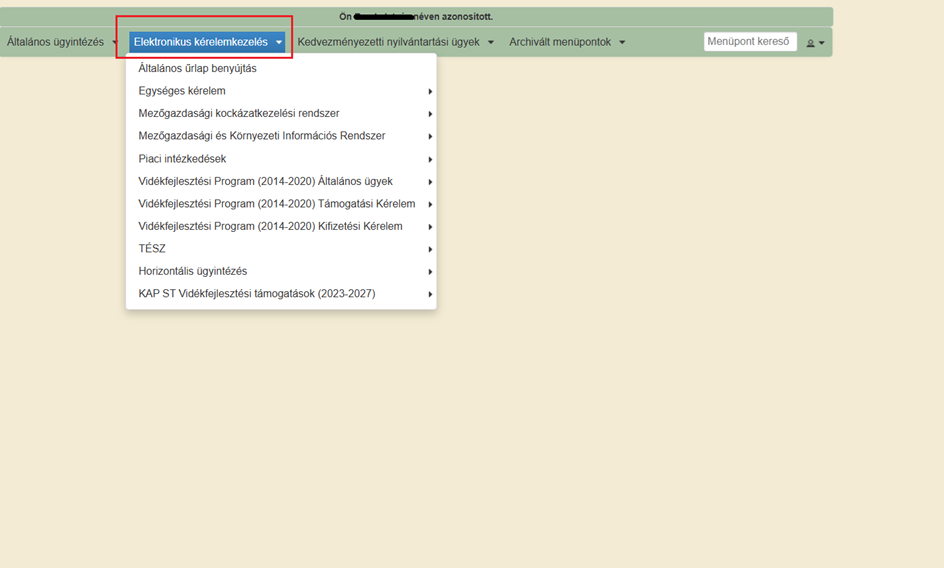Image resolution: width=944 pixels, height=568 pixels.
Task: Click caret beside Elektronikus kérelemkezelés
Action: [x=278, y=43]
